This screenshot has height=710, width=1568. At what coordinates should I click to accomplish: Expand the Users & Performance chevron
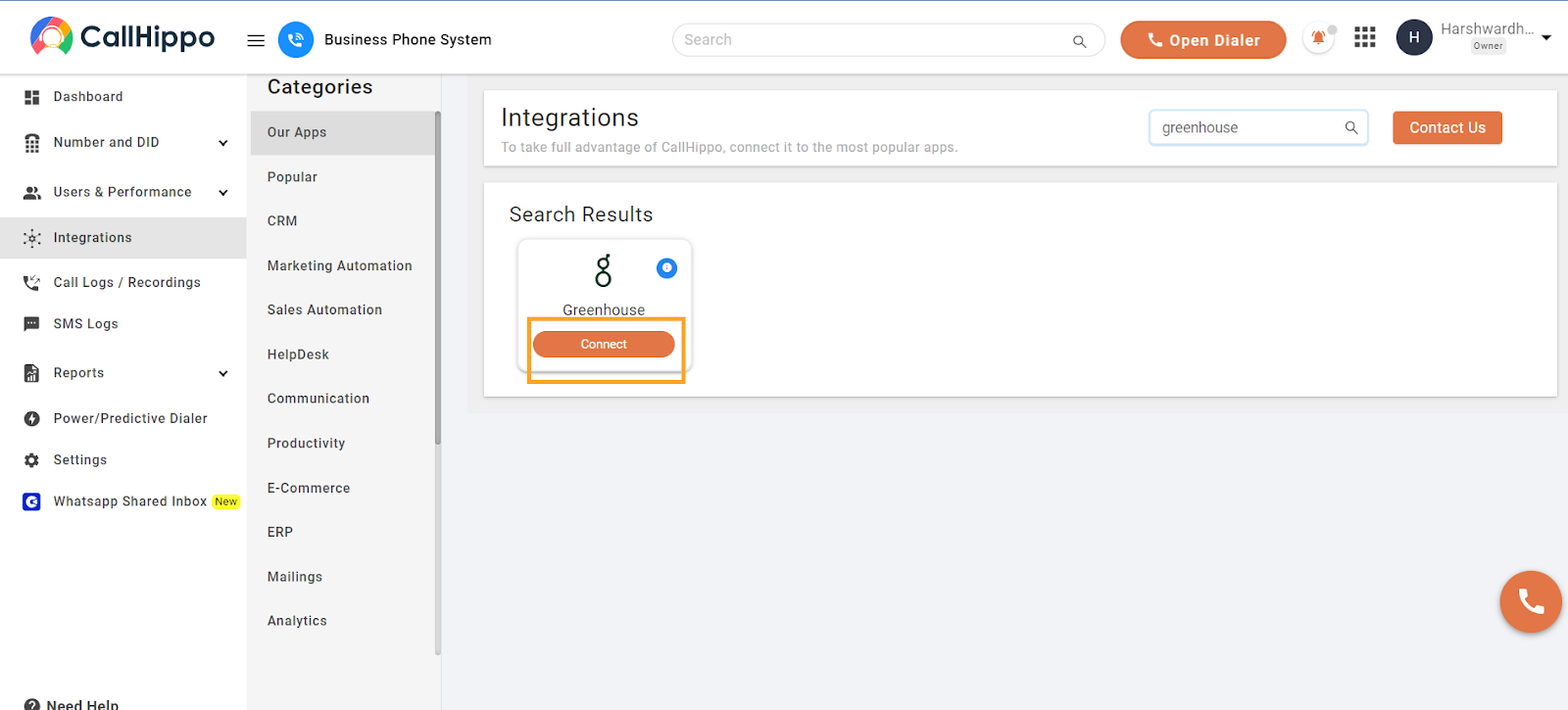(x=223, y=193)
